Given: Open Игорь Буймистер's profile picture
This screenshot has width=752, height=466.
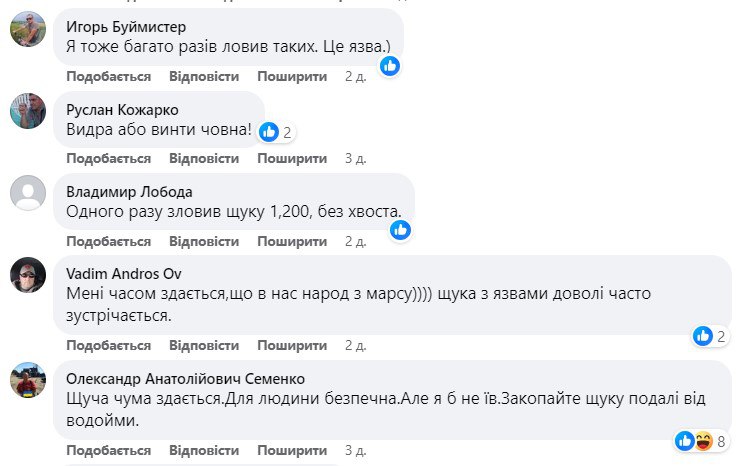Looking at the screenshot, I should pyautogui.click(x=28, y=31).
